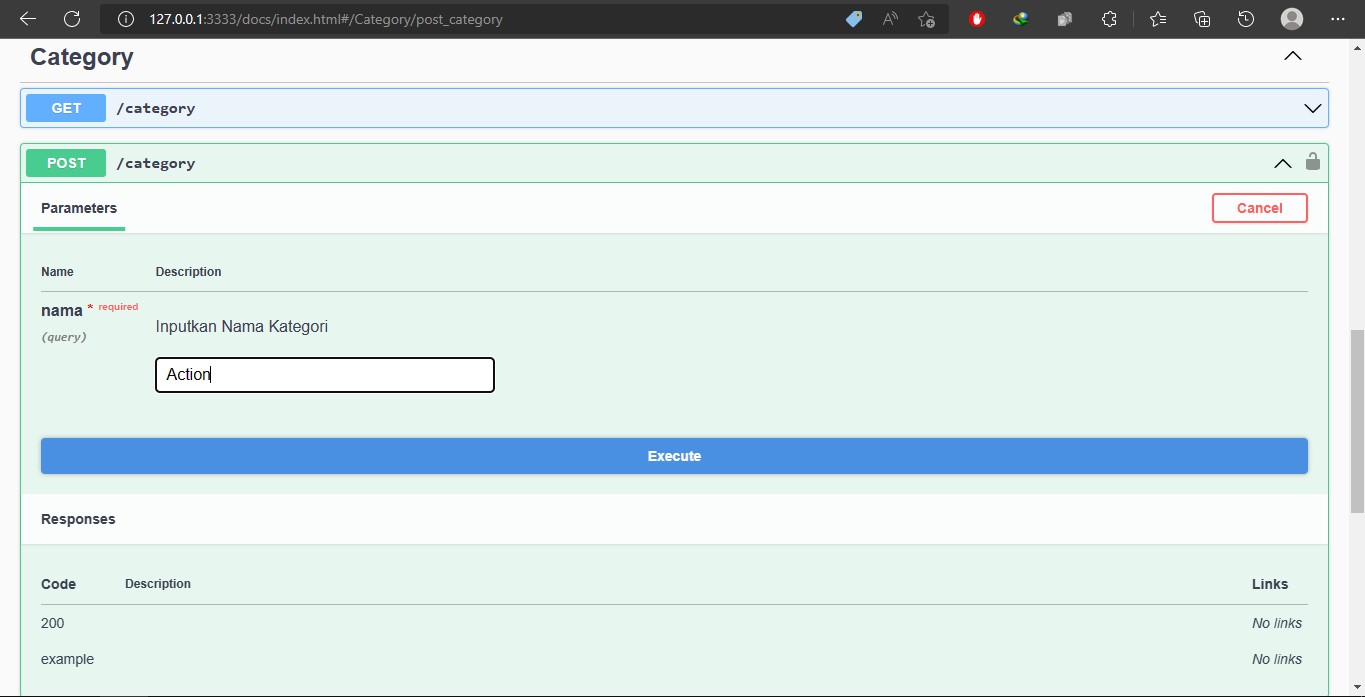Click the browser back arrow
The image size is (1365, 697).
(28, 19)
